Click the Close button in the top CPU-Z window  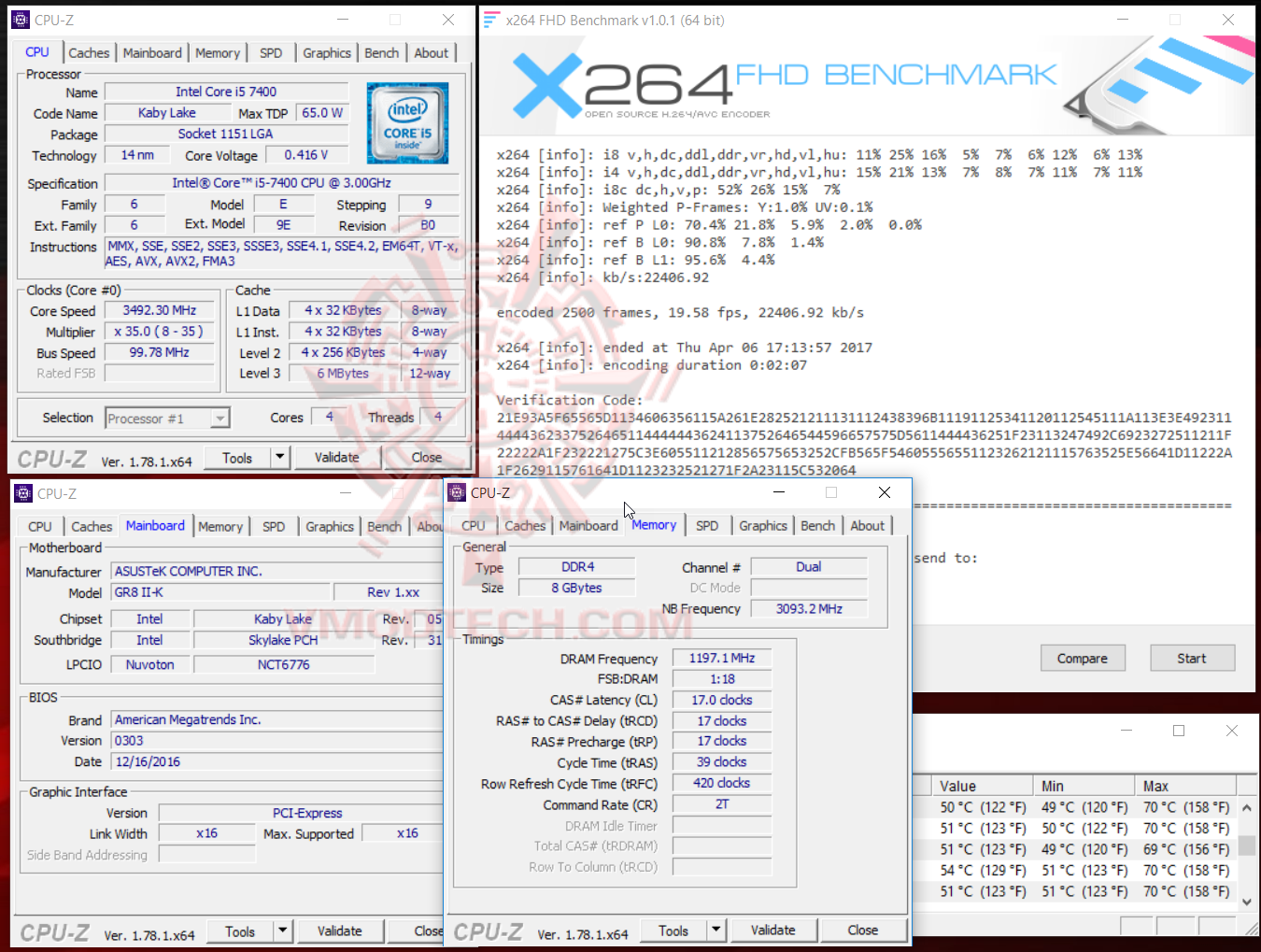click(427, 457)
